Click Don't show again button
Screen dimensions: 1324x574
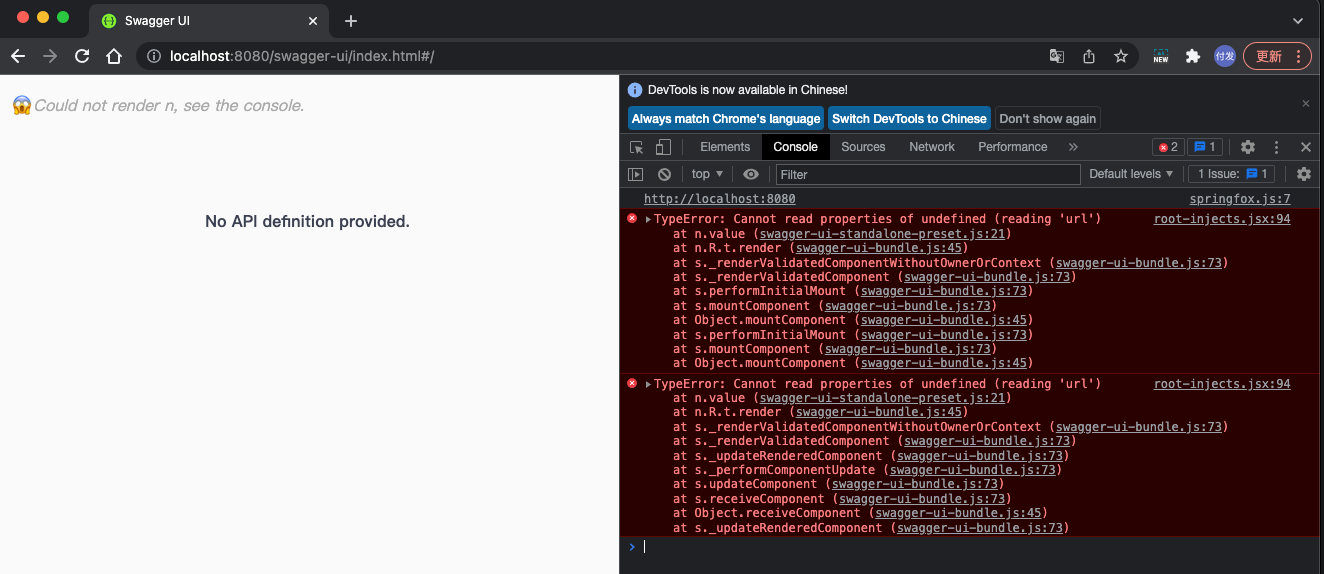(1047, 118)
